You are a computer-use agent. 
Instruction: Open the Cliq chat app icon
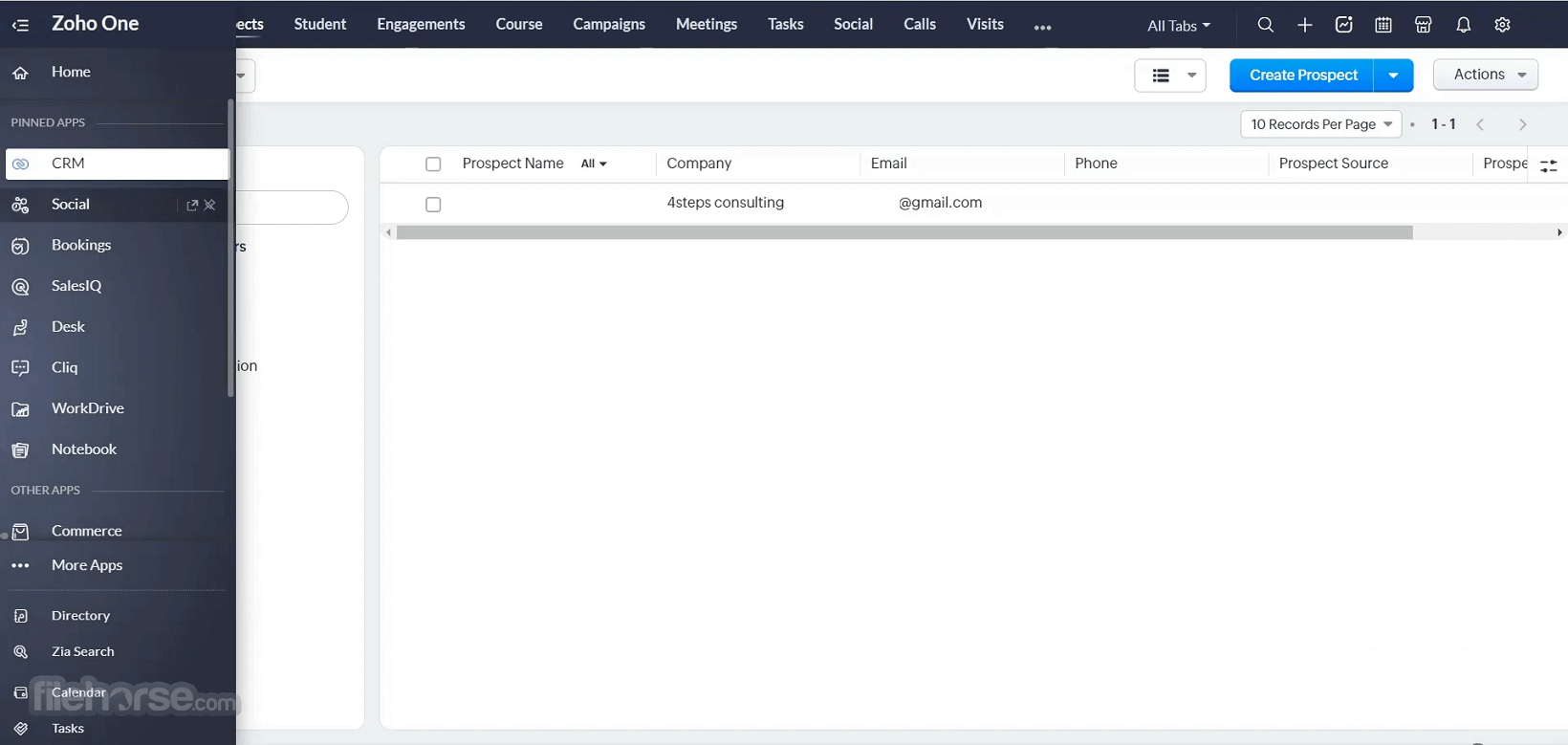pyautogui.click(x=20, y=368)
